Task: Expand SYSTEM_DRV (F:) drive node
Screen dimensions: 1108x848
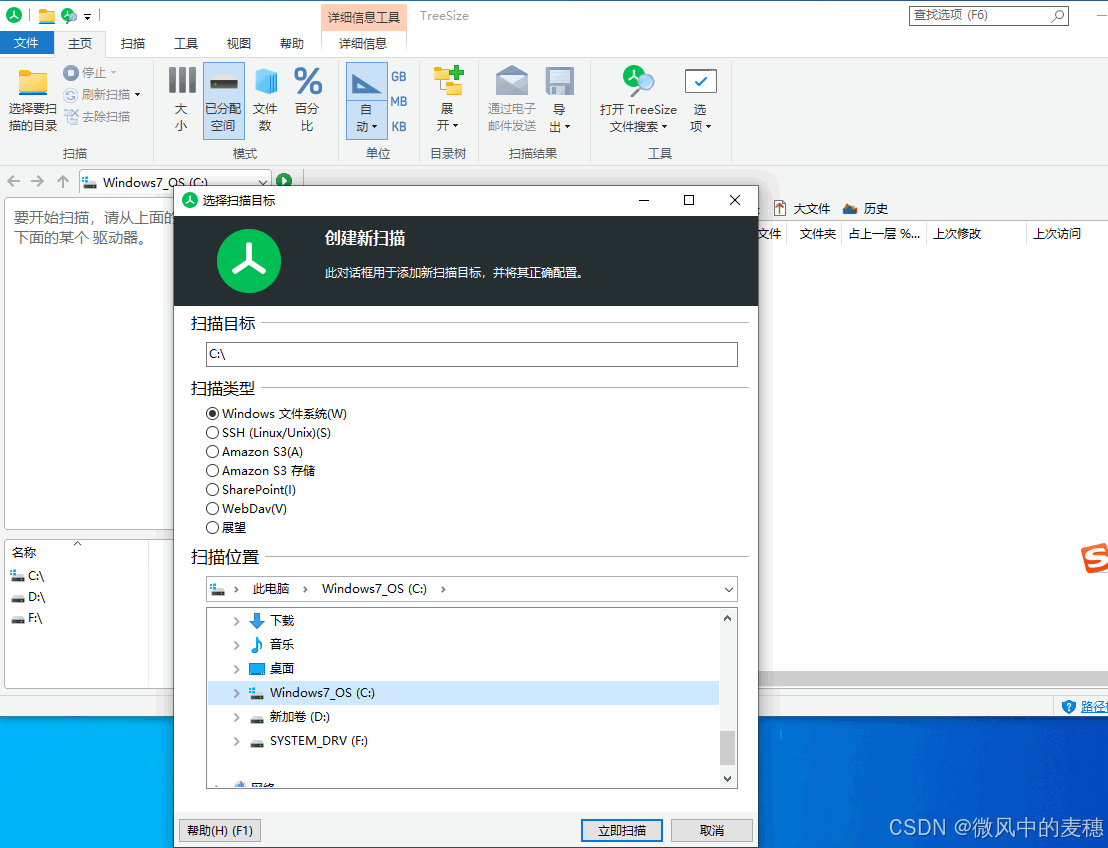Action: click(237, 741)
